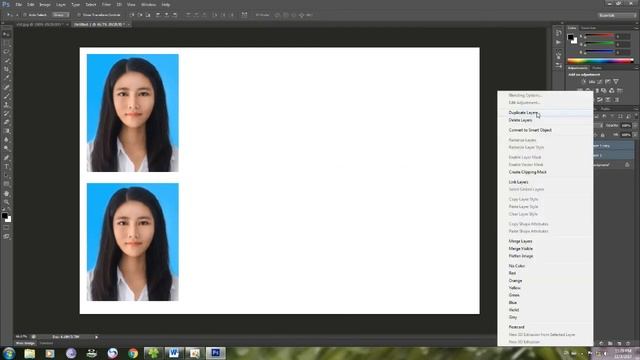640x360 pixels.
Task: Open the Layer menu
Action: tap(61, 4)
